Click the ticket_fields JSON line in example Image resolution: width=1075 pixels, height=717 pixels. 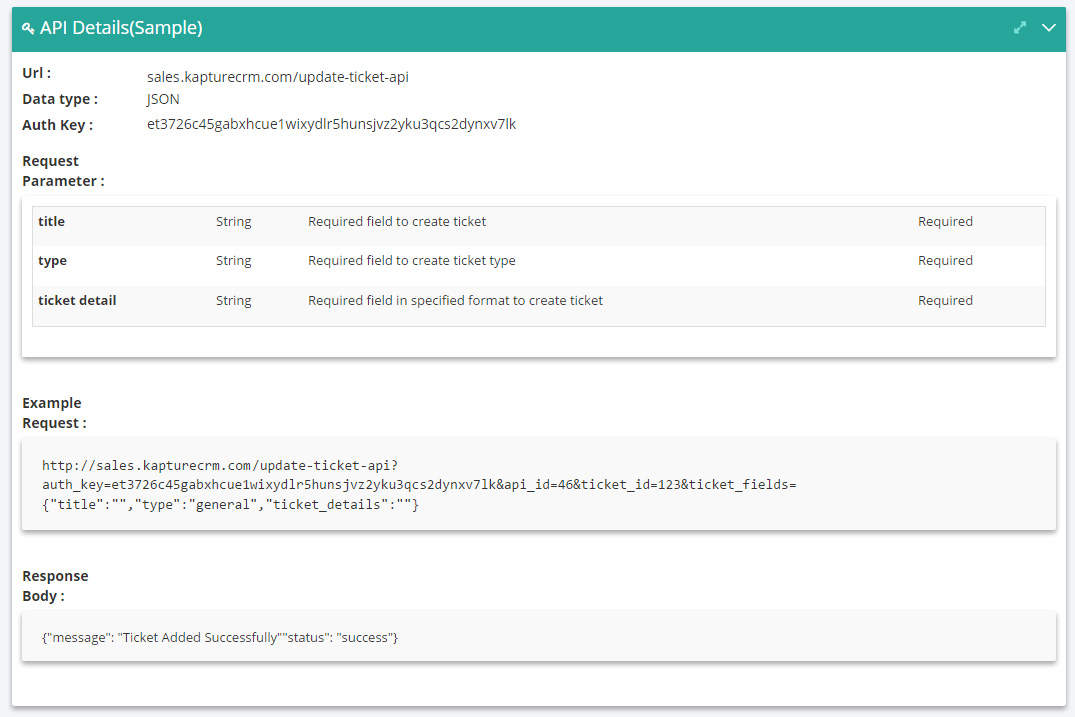coord(230,505)
